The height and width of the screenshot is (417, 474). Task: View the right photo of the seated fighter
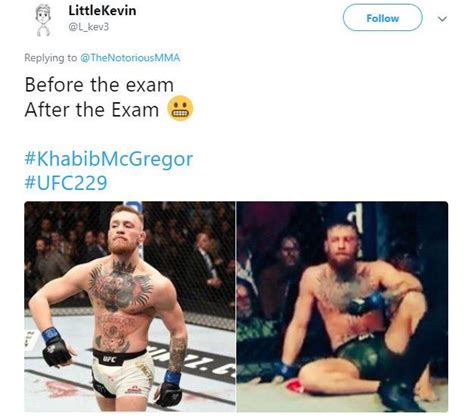(x=342, y=307)
